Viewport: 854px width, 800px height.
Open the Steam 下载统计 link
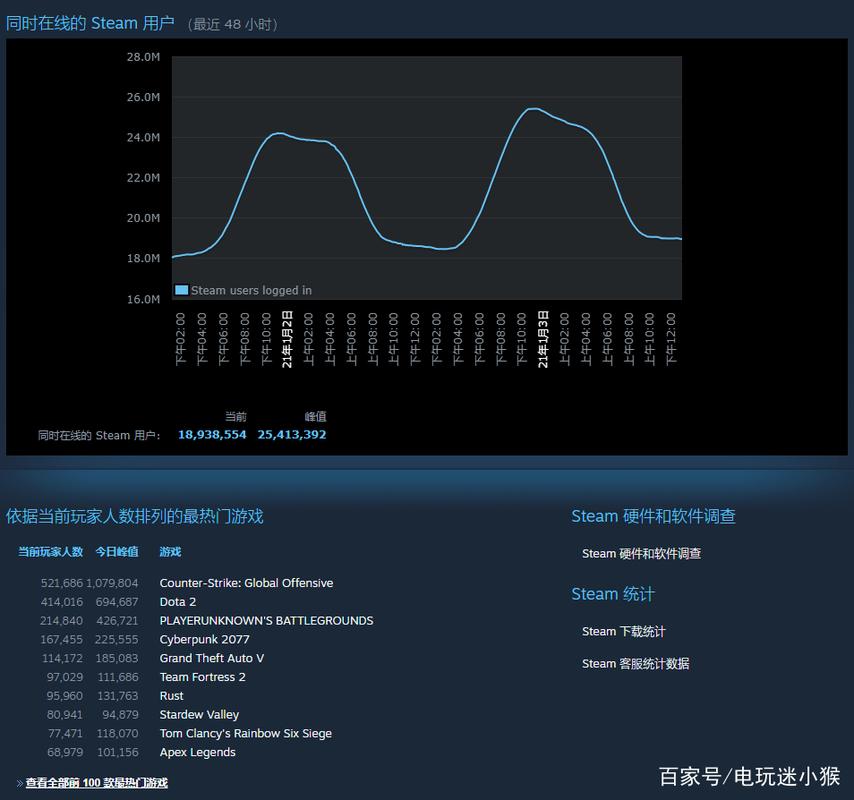624,631
